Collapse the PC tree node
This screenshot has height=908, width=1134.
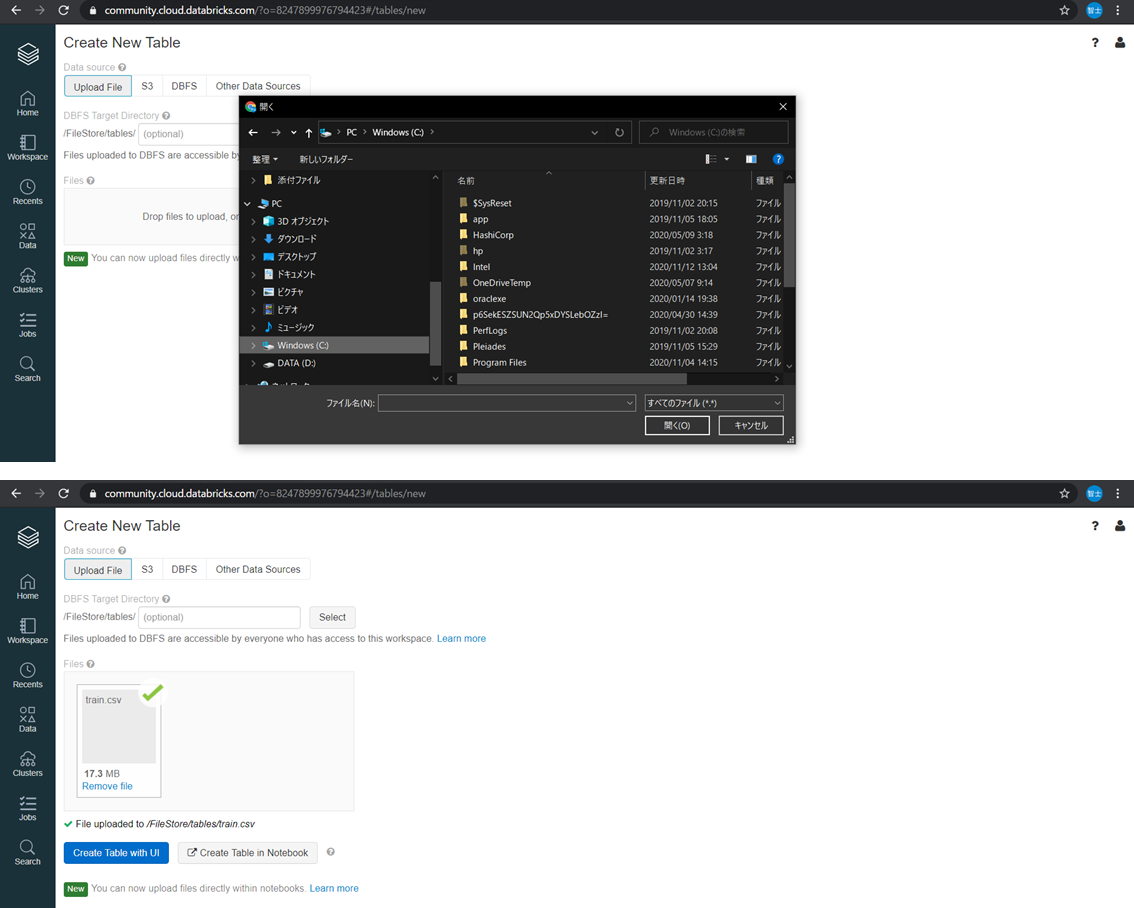[x=247, y=204]
